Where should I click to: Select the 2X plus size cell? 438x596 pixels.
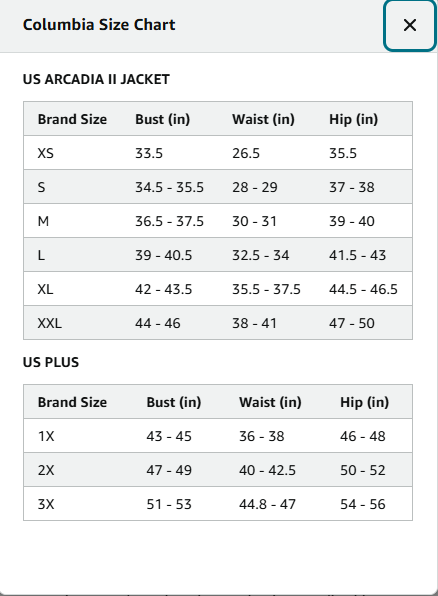pos(46,470)
